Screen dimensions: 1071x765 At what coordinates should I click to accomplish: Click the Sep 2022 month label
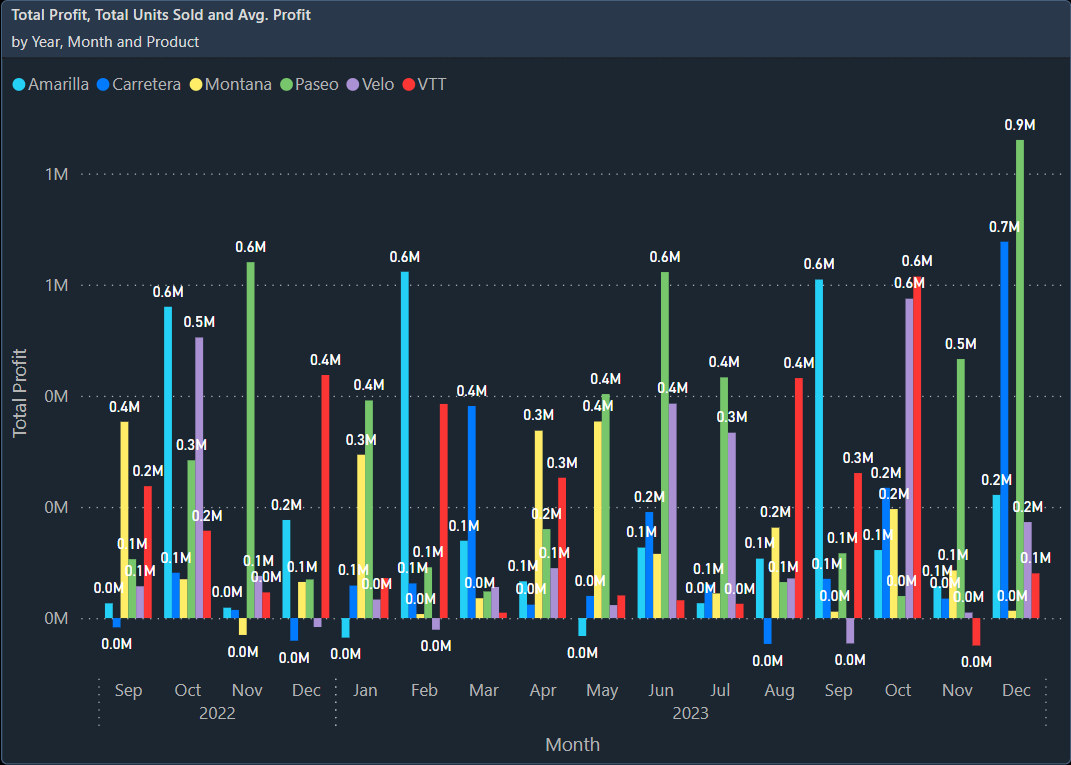pos(128,690)
